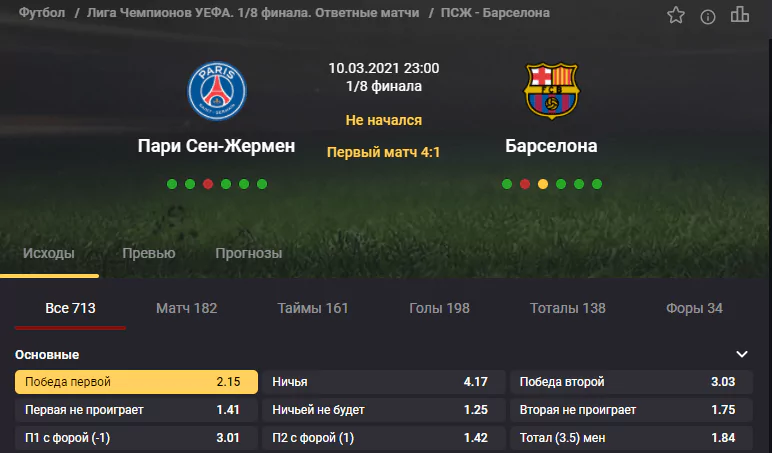
Task: Select the Голы 198 filter tab
Action: pyautogui.click(x=439, y=308)
